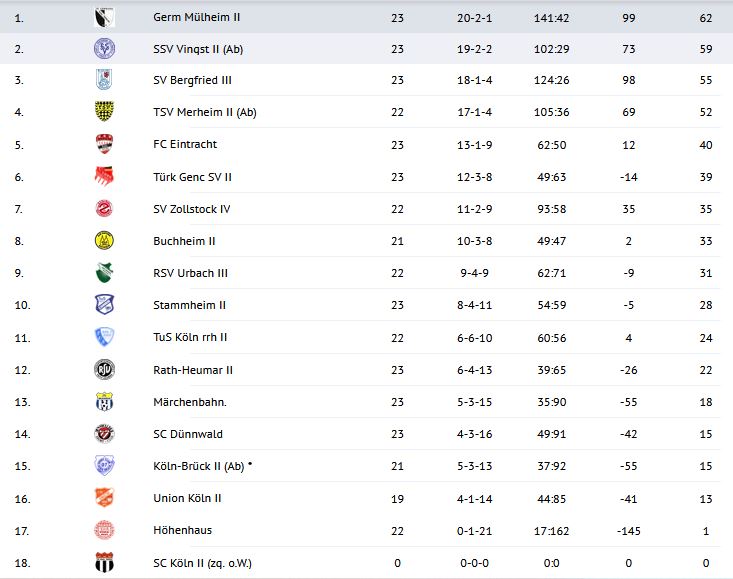Viewport: 733px width, 579px height.
Task: Click the rank number 1. cell
Action: (20, 17)
